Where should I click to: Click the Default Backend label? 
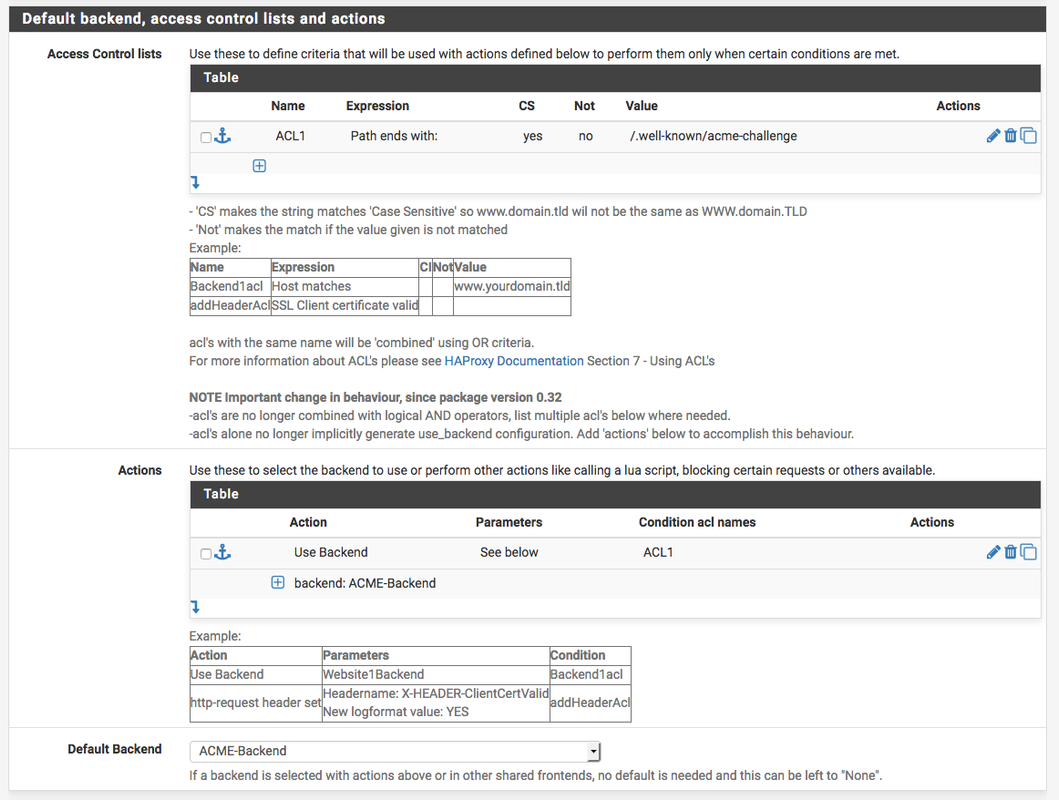point(115,749)
